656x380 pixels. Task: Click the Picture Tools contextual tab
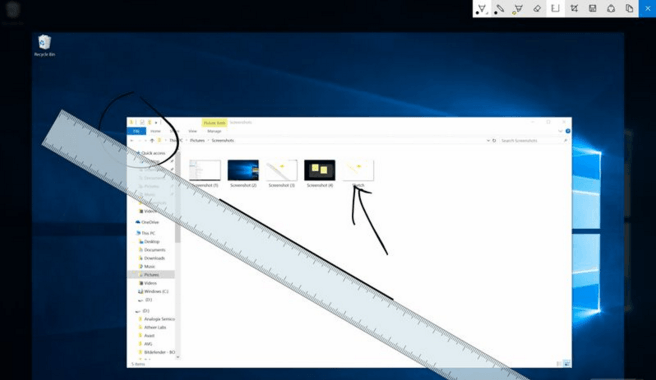tap(215, 123)
